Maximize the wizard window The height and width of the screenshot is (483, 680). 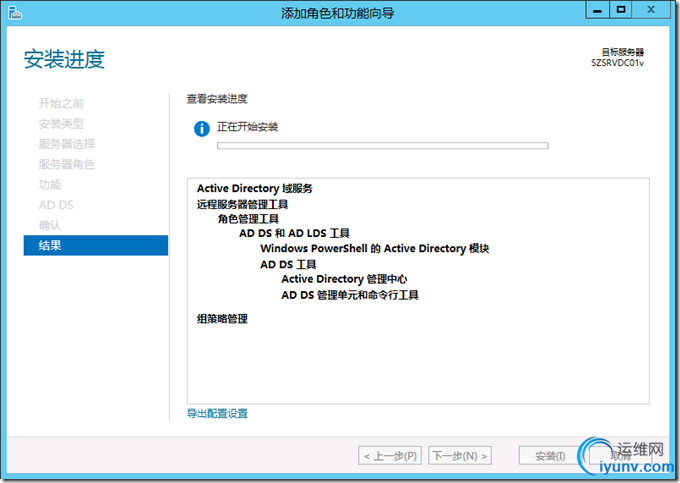(621, 10)
